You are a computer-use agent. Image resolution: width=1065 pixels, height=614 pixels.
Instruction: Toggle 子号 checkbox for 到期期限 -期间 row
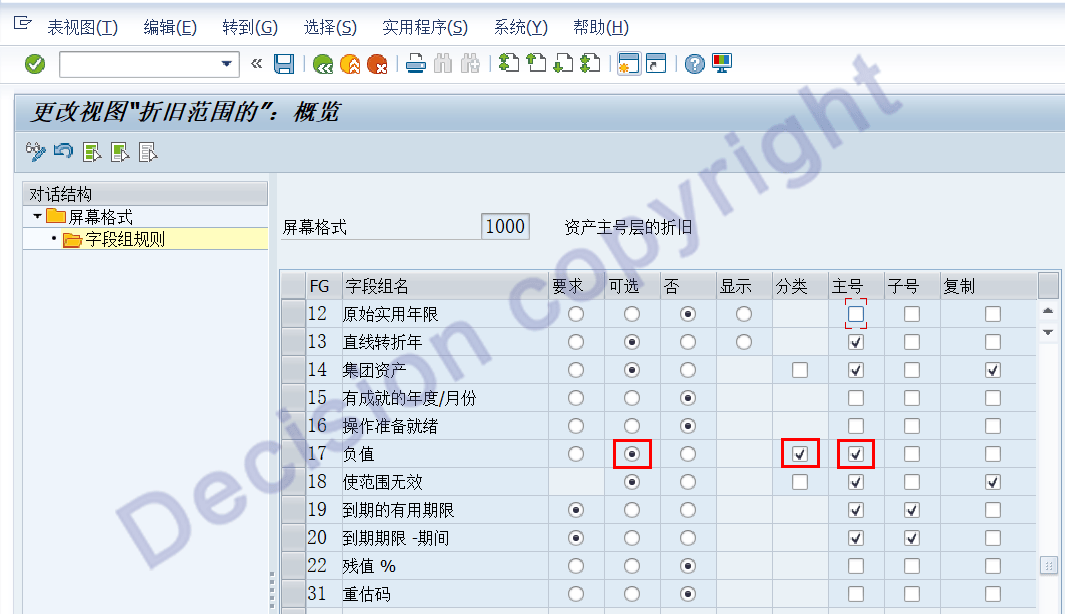click(x=912, y=538)
